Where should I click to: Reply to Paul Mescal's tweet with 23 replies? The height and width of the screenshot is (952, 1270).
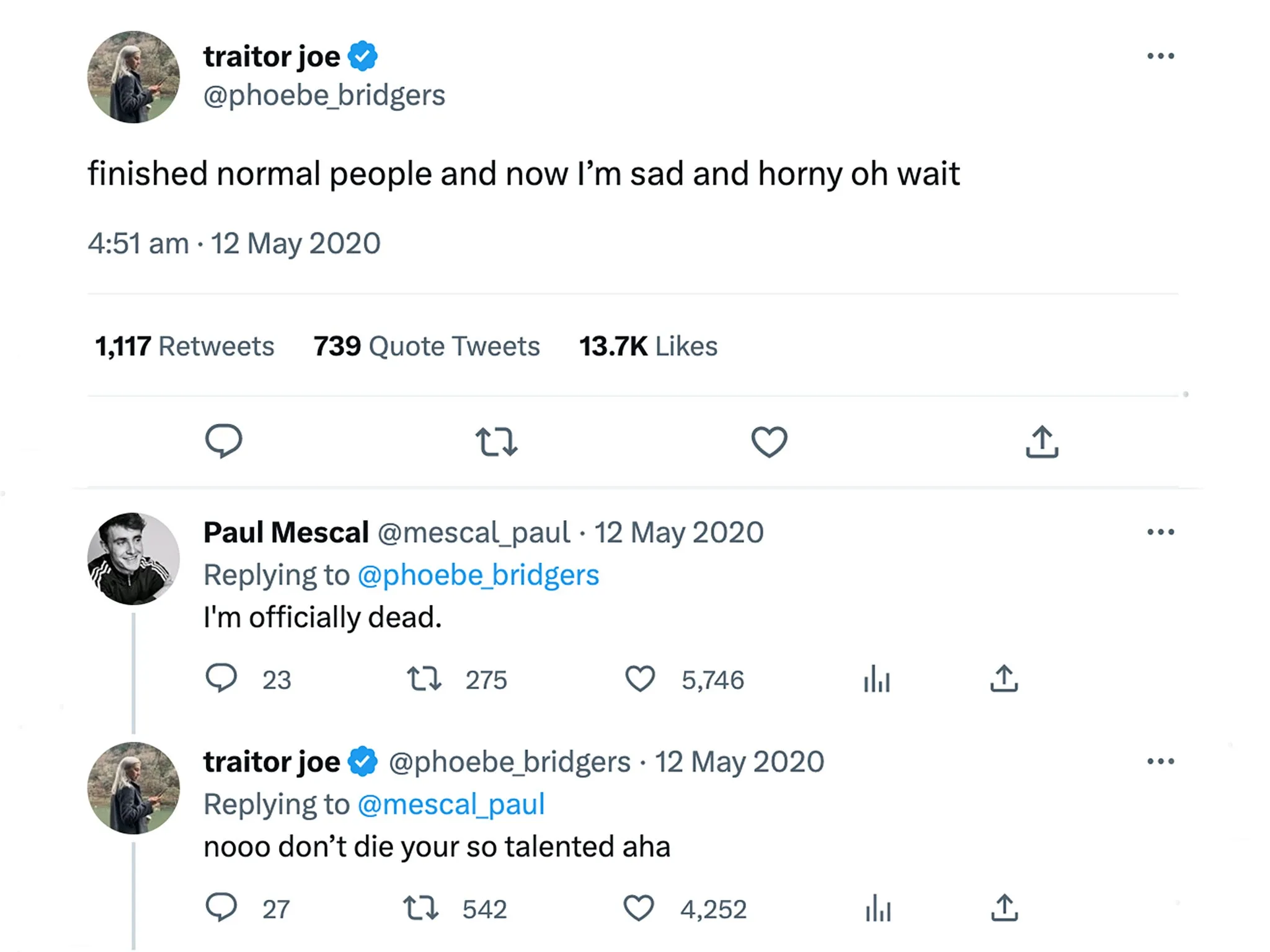[221, 678]
